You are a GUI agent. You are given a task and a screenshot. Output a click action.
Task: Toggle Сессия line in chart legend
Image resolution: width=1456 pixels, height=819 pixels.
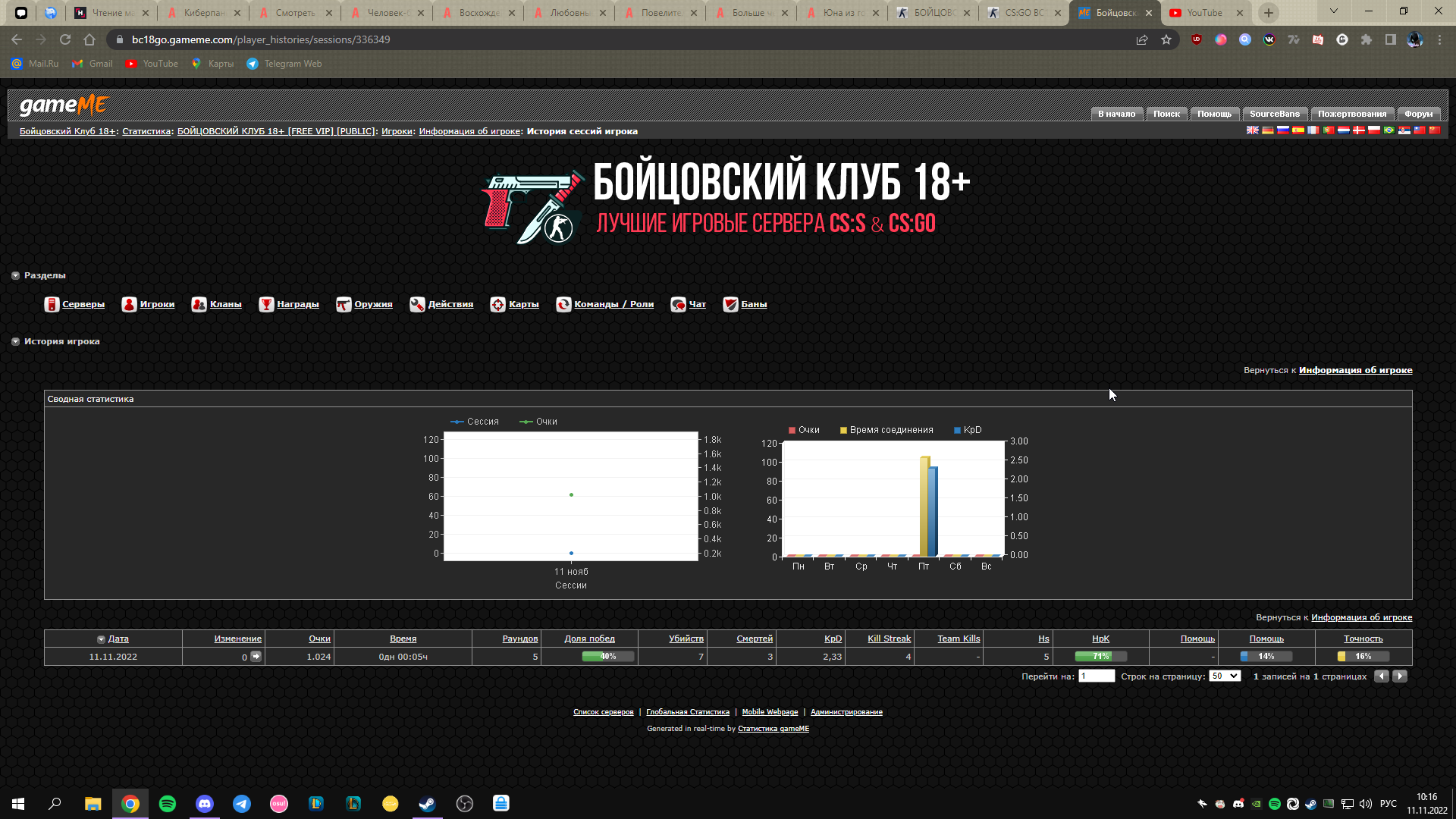(x=475, y=422)
